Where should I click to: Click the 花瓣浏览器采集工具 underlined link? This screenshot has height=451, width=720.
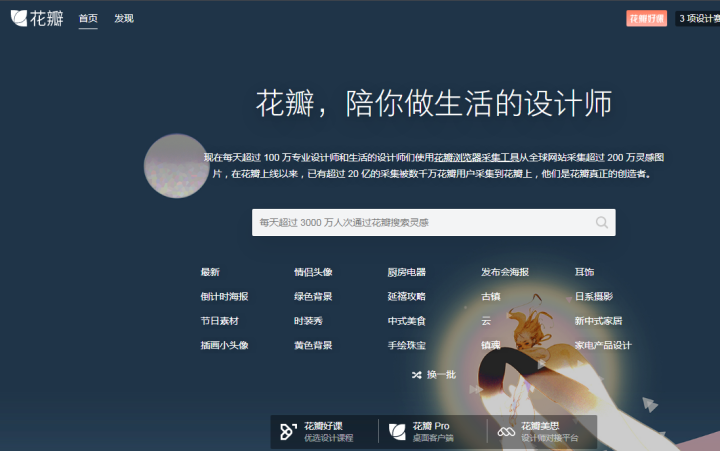476,158
